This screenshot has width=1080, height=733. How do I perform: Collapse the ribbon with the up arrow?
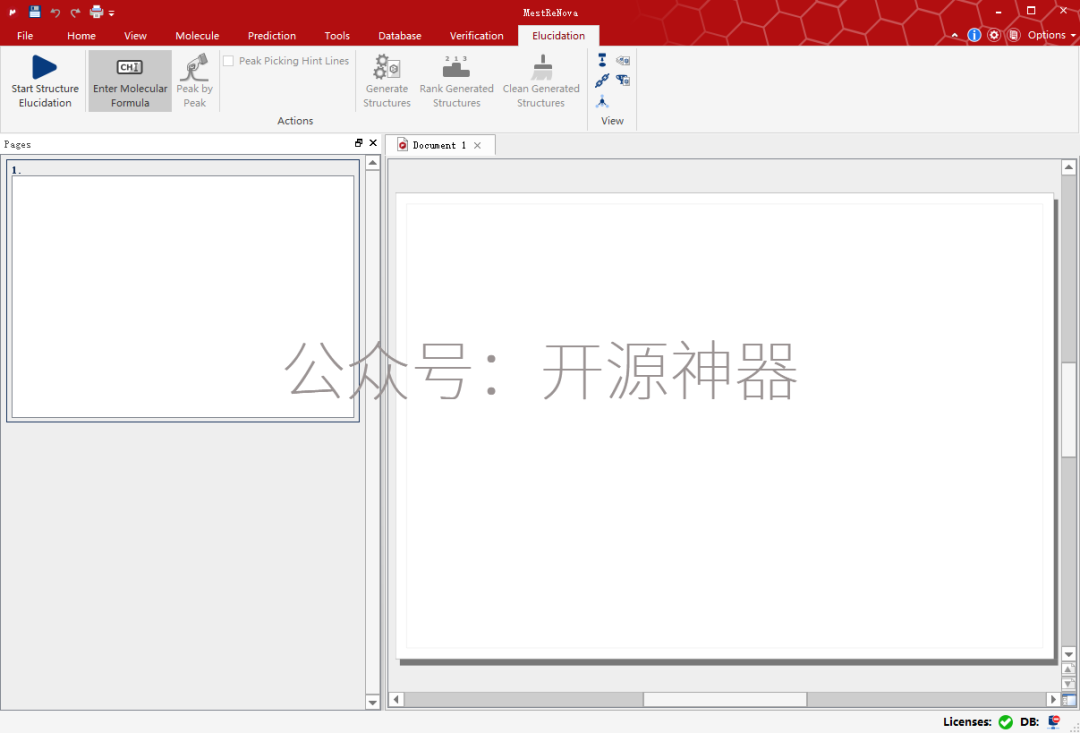[955, 35]
